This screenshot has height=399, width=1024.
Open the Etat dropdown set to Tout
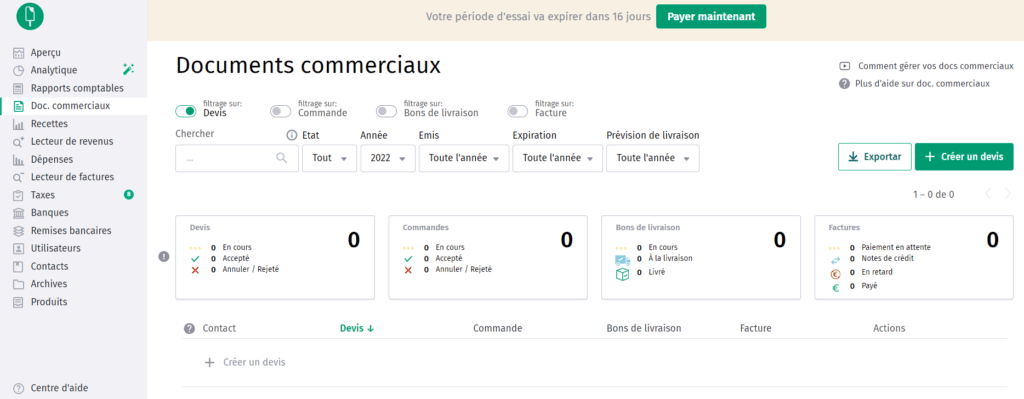[x=329, y=158]
